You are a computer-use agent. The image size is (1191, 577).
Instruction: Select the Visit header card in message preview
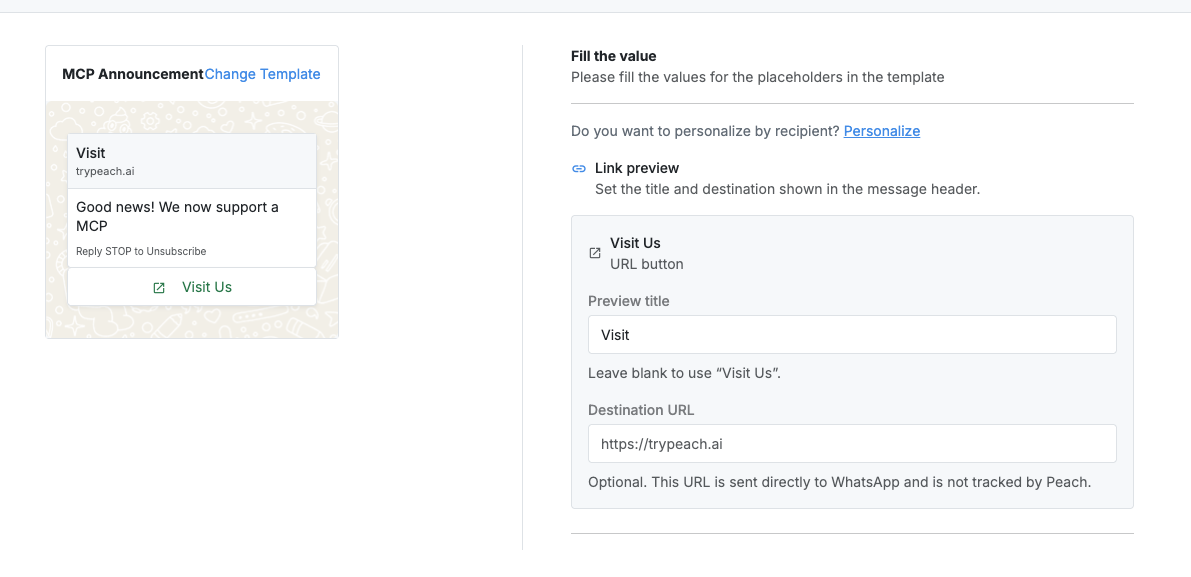[192, 161]
